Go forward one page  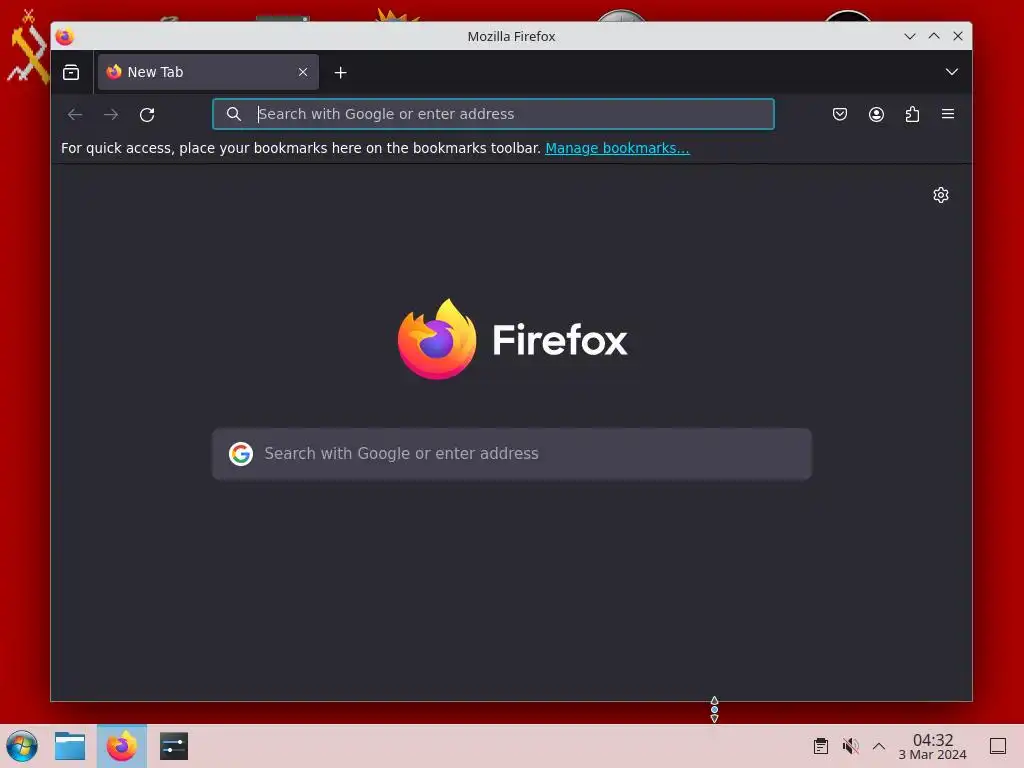(x=111, y=115)
